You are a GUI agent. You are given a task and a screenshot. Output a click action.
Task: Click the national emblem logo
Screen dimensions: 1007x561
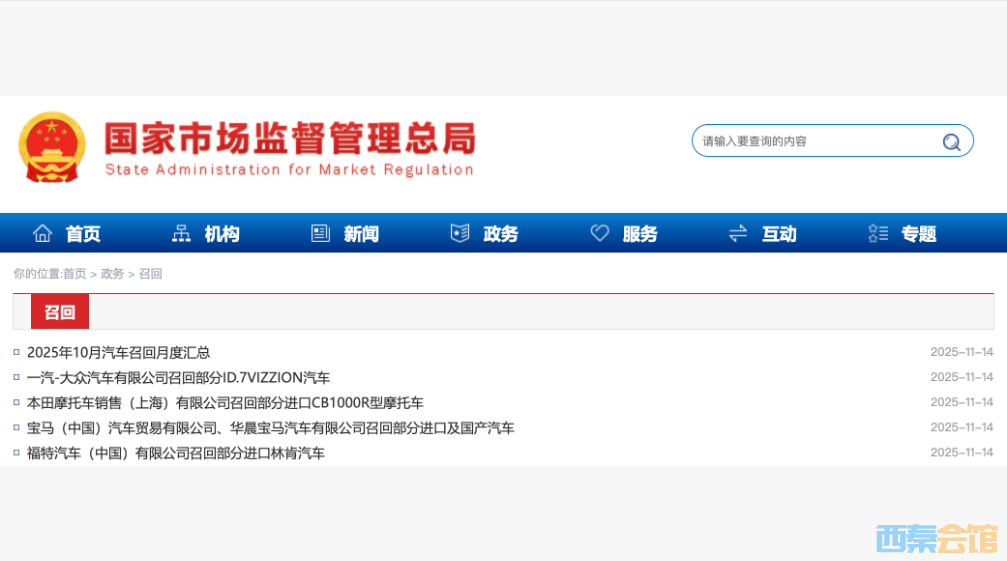52,147
